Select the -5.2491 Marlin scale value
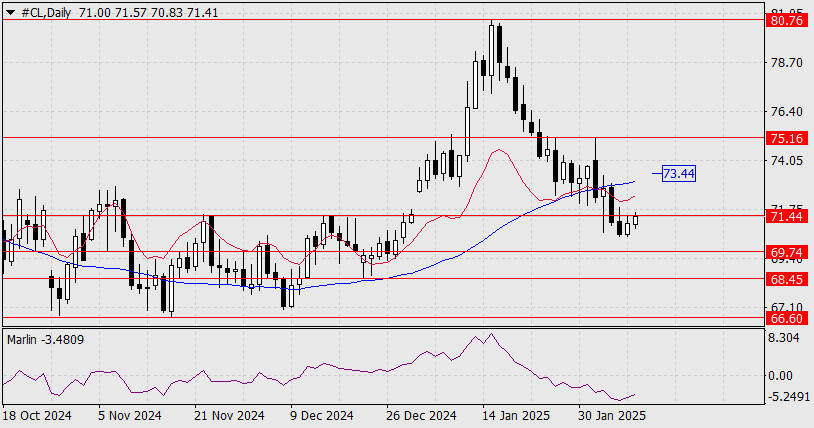The image size is (814, 428). (789, 397)
